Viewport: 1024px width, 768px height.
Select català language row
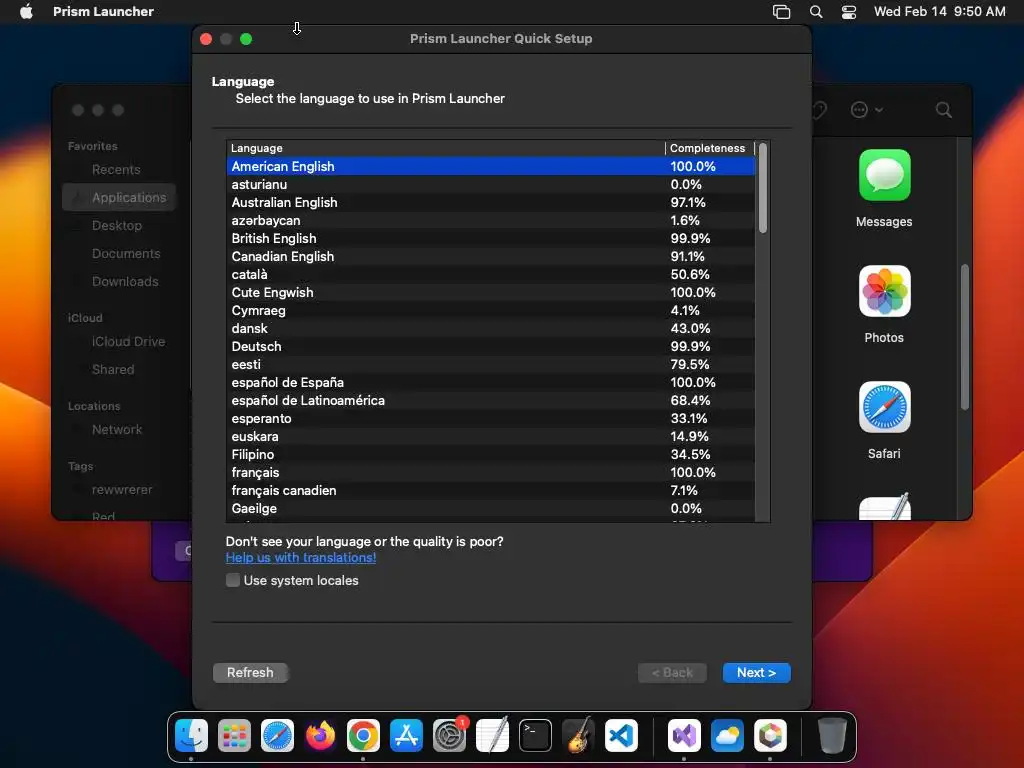coord(491,274)
